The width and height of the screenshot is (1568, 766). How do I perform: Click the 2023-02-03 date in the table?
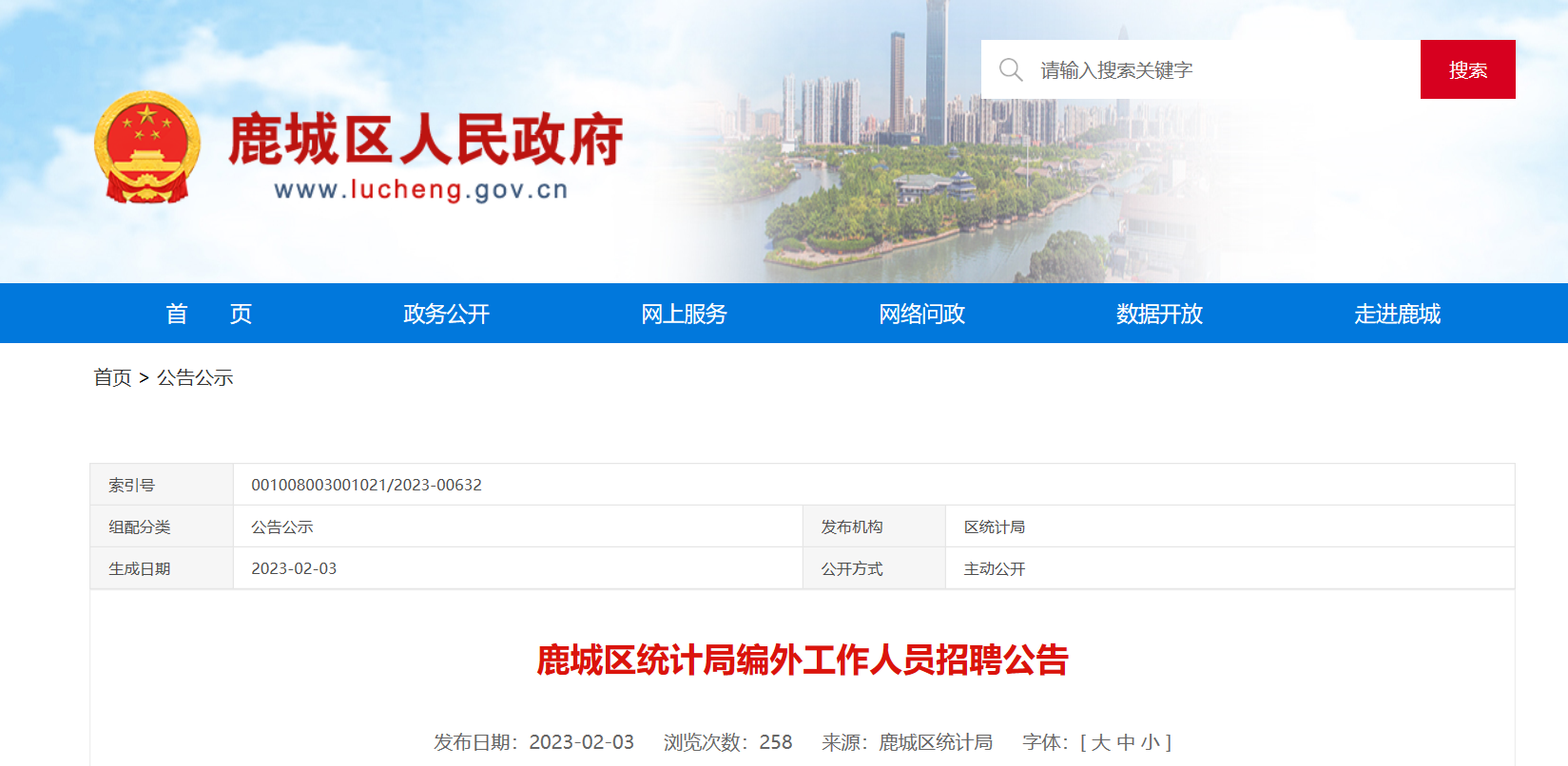pos(294,568)
